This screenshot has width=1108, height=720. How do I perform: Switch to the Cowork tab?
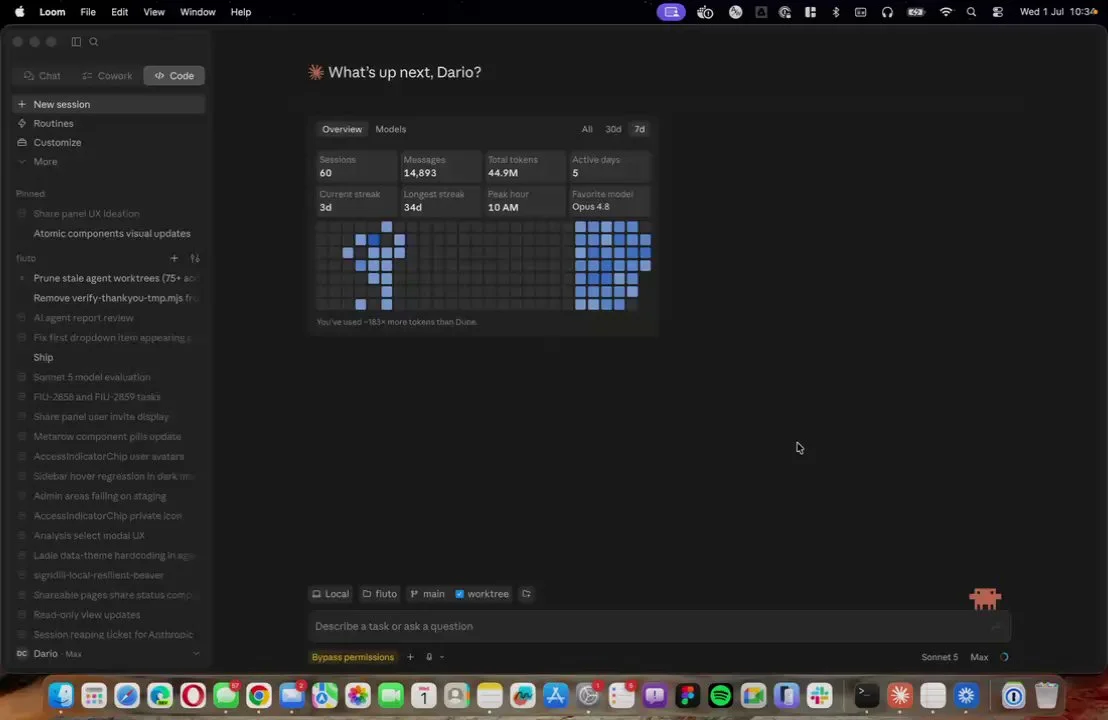(x=107, y=76)
